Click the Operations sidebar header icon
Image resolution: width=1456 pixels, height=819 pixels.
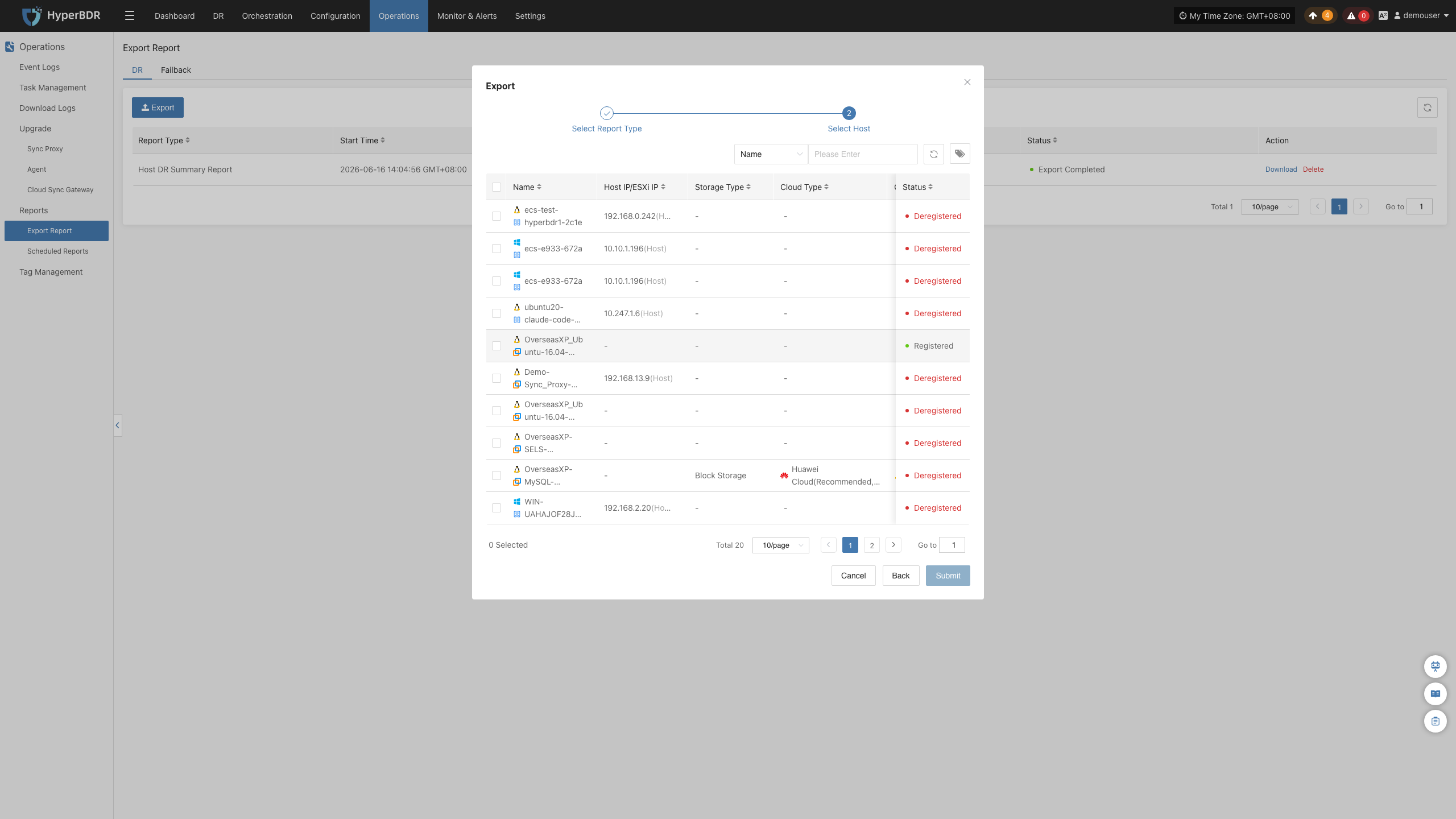coord(10,47)
